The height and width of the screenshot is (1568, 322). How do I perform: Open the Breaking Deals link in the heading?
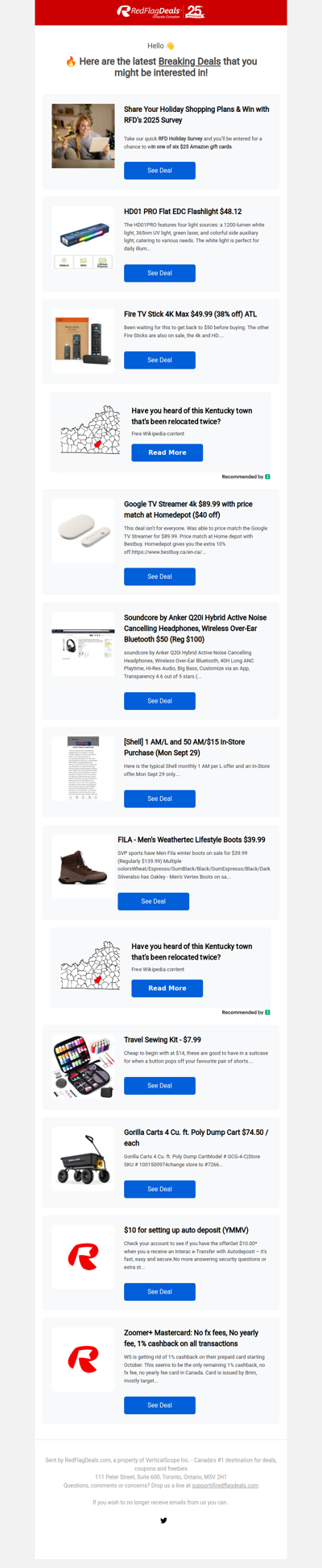[188, 61]
